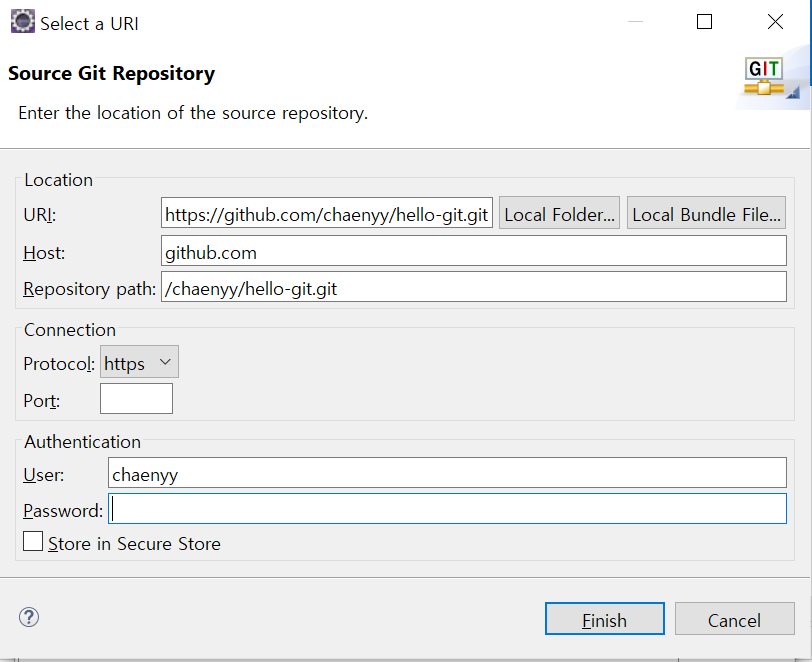Click the Source Git Repository heading
812x662 pixels.
[x=111, y=74]
